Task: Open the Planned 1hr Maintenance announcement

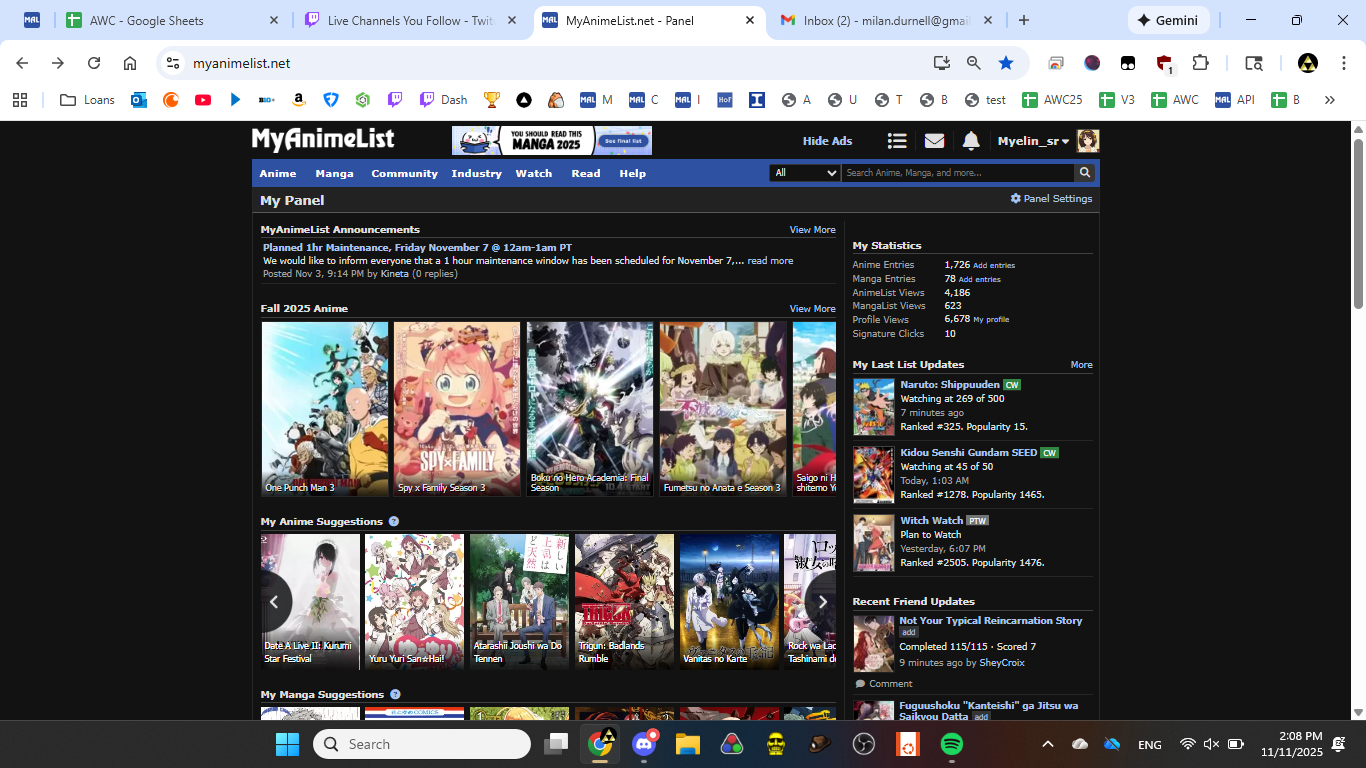Action: pyautogui.click(x=418, y=247)
